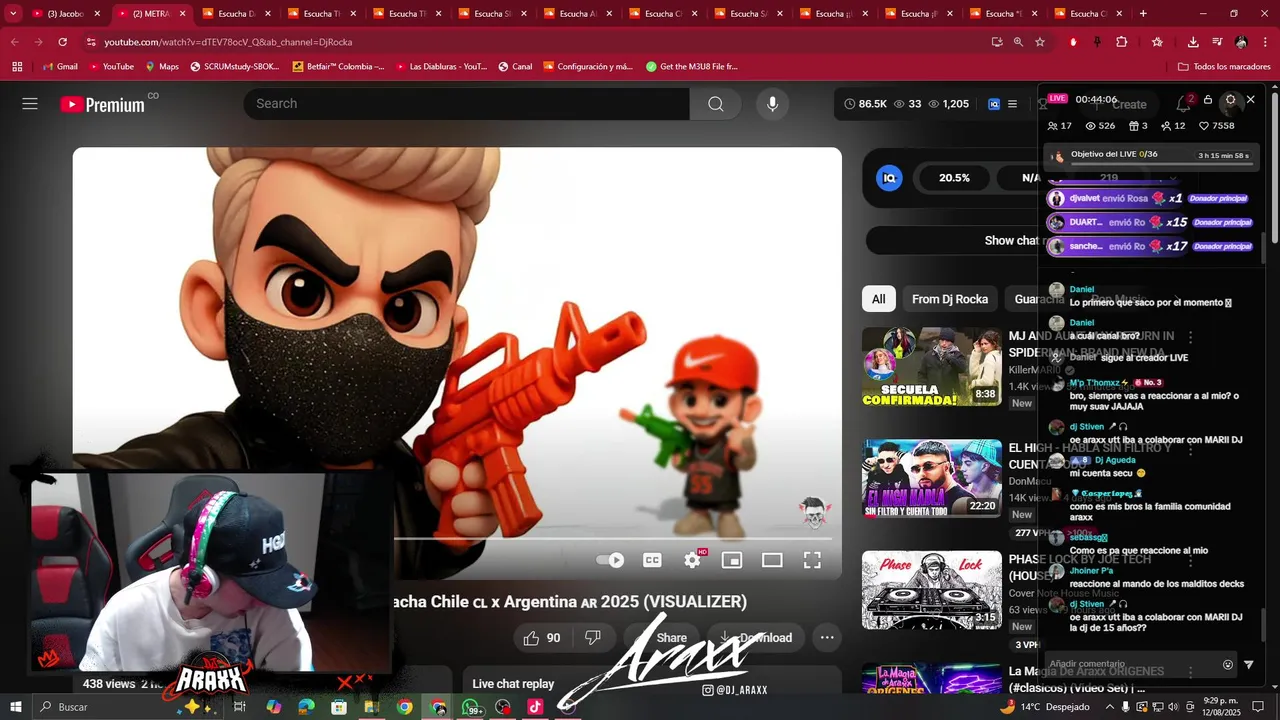Open three-dot menu on MJ video

(x=1190, y=338)
